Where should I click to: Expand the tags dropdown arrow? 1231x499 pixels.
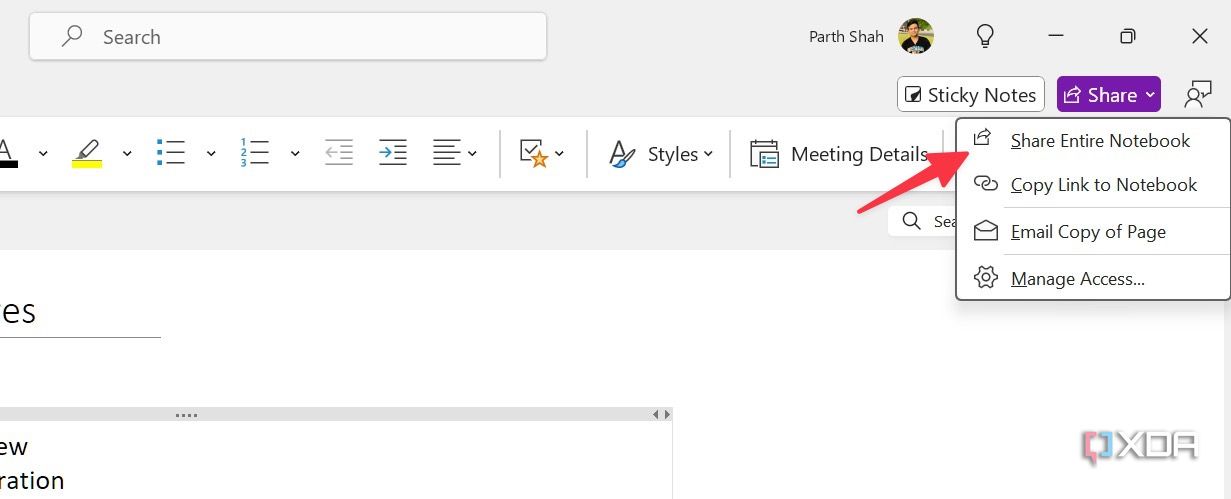point(559,154)
